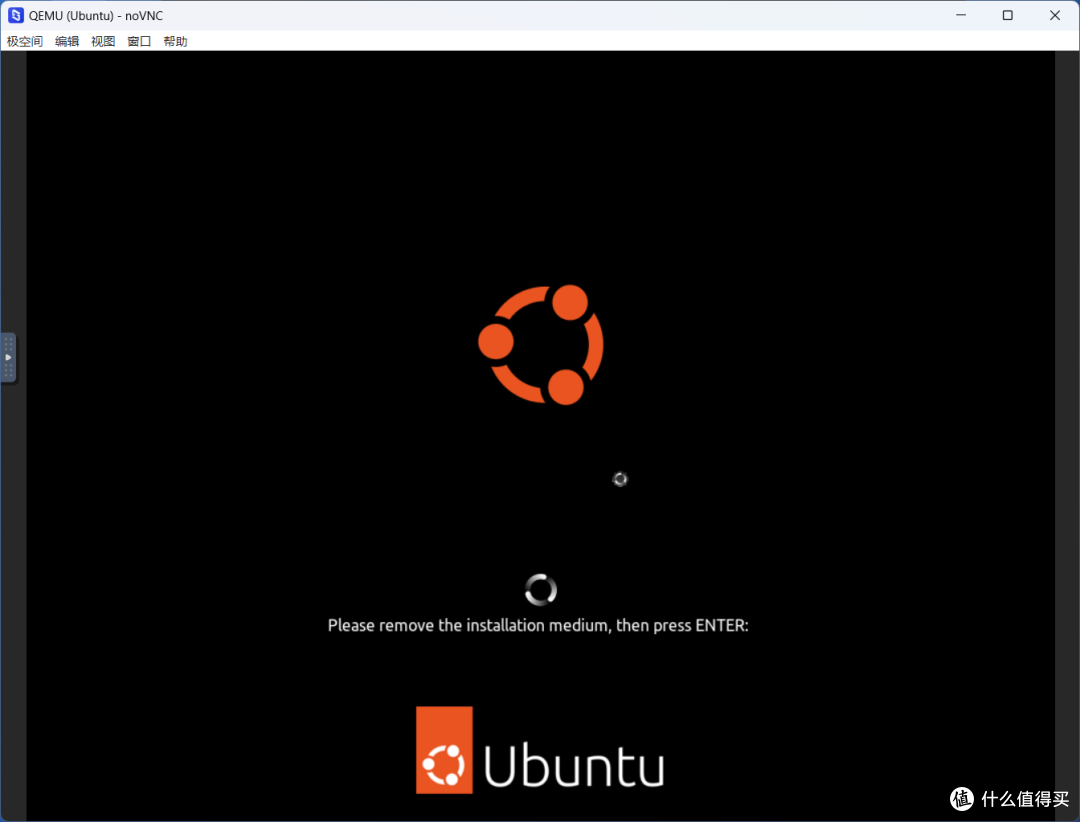Click the app icon in the title bar

click(15, 15)
